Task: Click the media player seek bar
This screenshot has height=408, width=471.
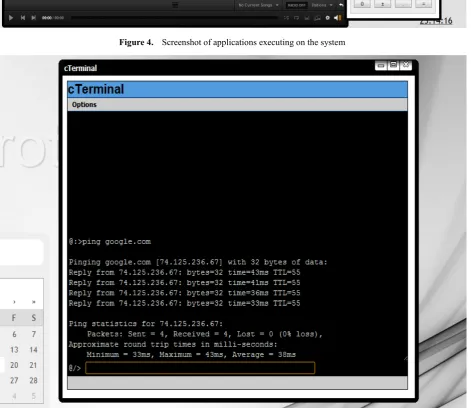Action: pos(174,18)
